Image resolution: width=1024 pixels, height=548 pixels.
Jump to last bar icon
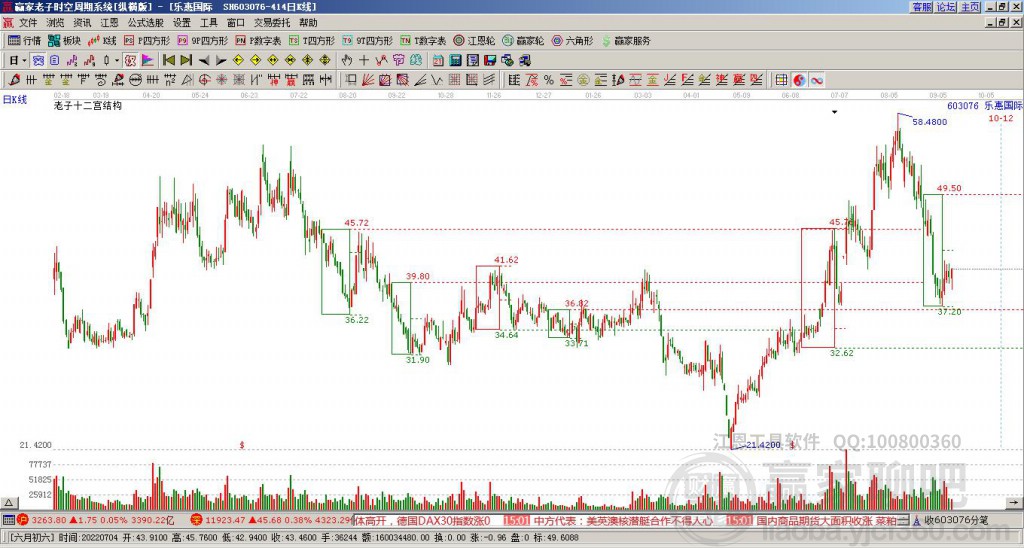186,61
